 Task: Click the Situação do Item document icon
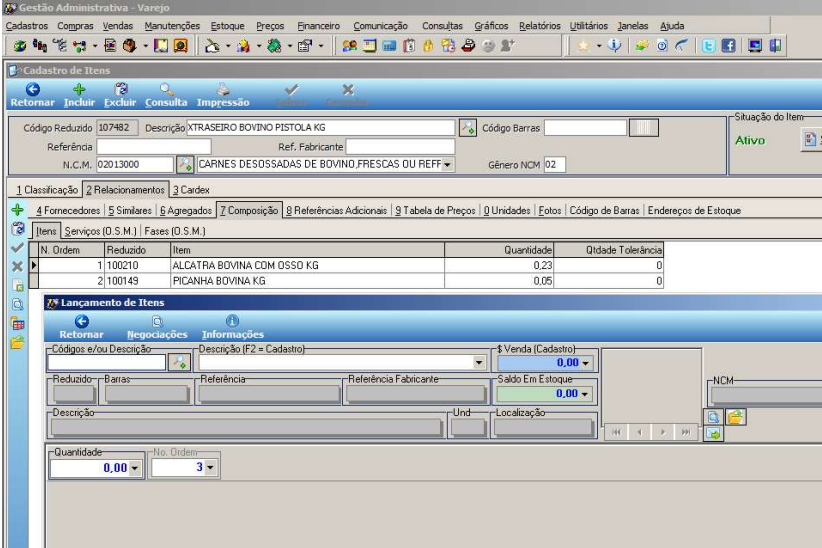810,139
